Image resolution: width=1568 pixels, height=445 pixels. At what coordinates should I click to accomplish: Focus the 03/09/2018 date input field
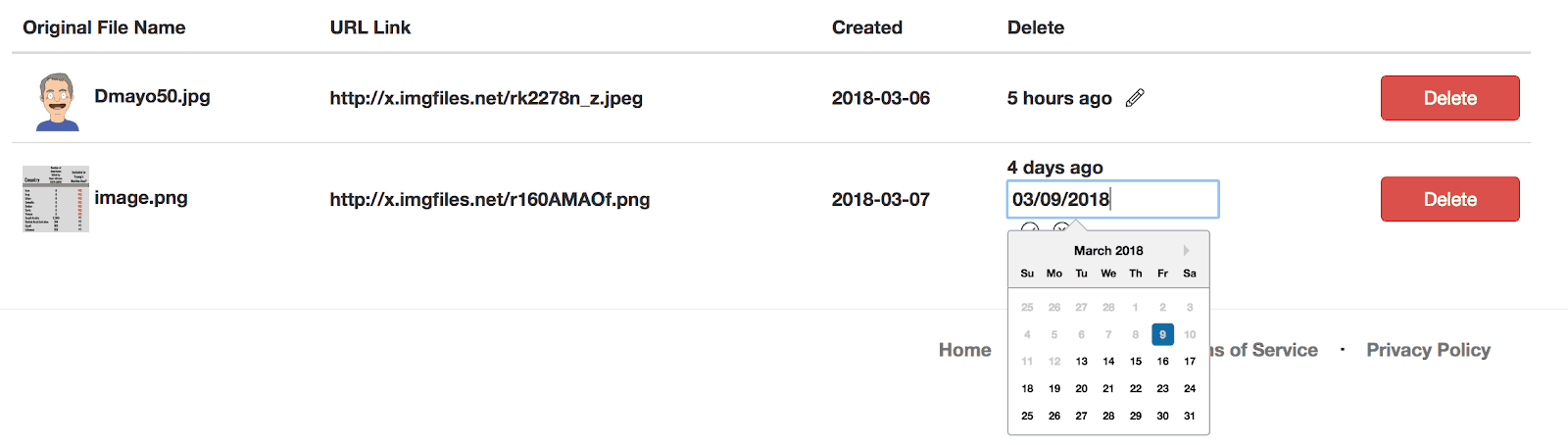tap(1113, 199)
